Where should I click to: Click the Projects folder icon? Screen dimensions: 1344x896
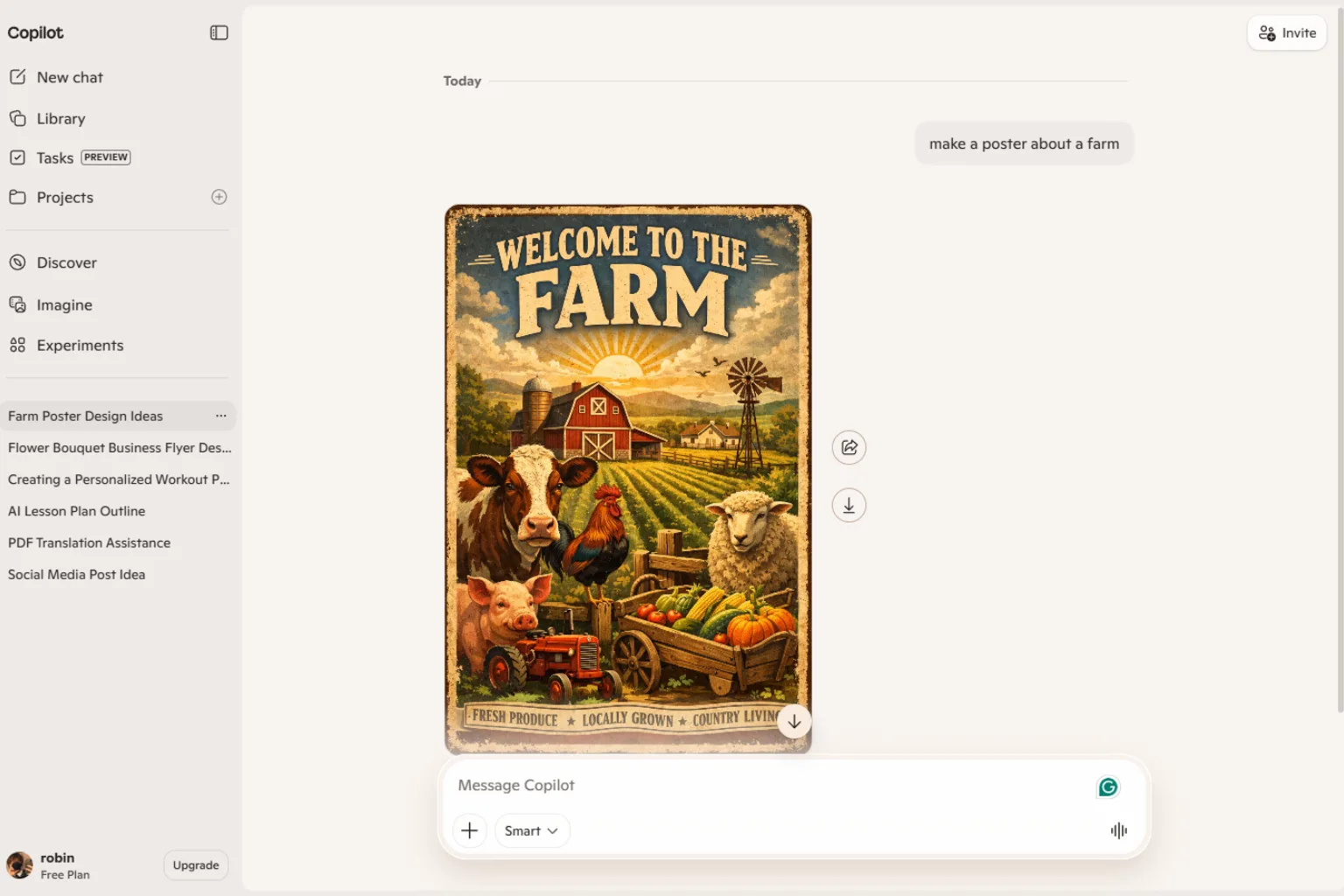pos(17,197)
